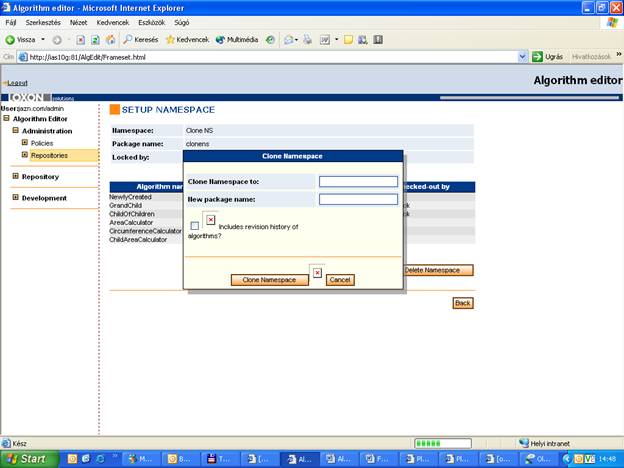Expand the Policies tree node

click(25, 142)
